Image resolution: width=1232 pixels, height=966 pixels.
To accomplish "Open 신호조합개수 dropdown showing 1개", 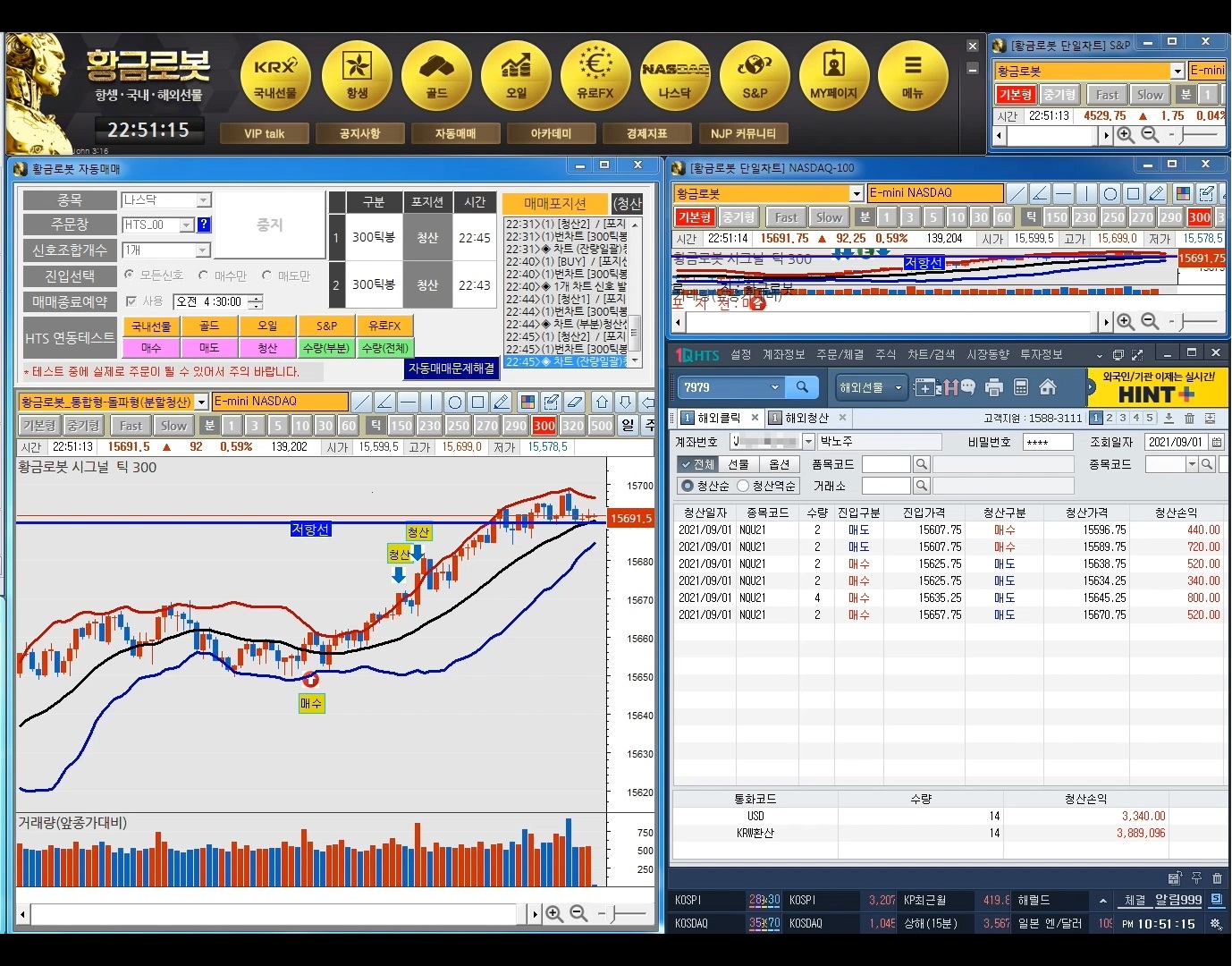I will [204, 250].
